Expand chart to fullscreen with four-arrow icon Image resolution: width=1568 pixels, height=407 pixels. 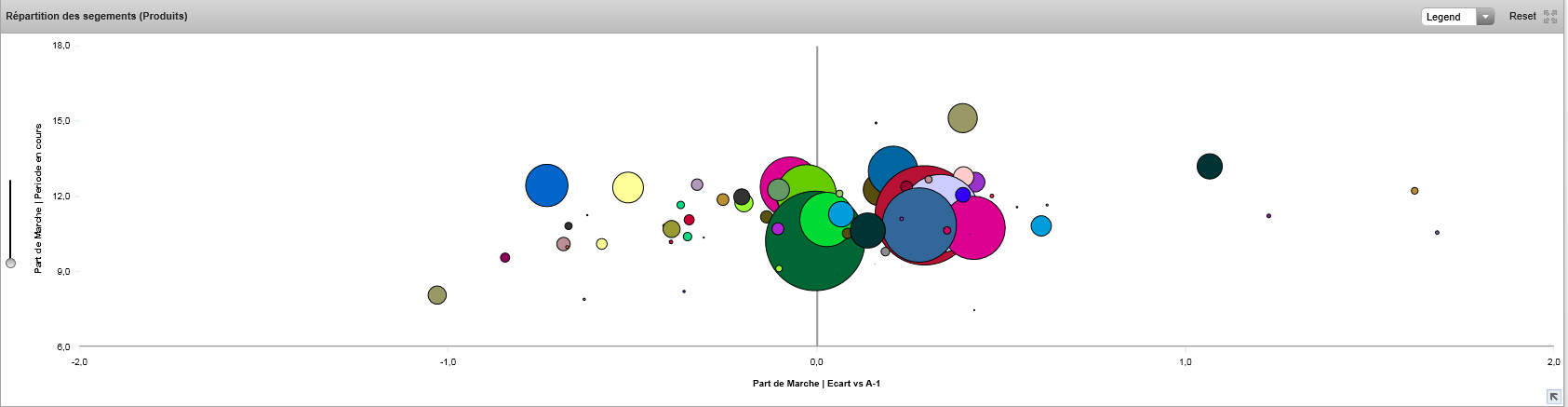[x=1550, y=17]
